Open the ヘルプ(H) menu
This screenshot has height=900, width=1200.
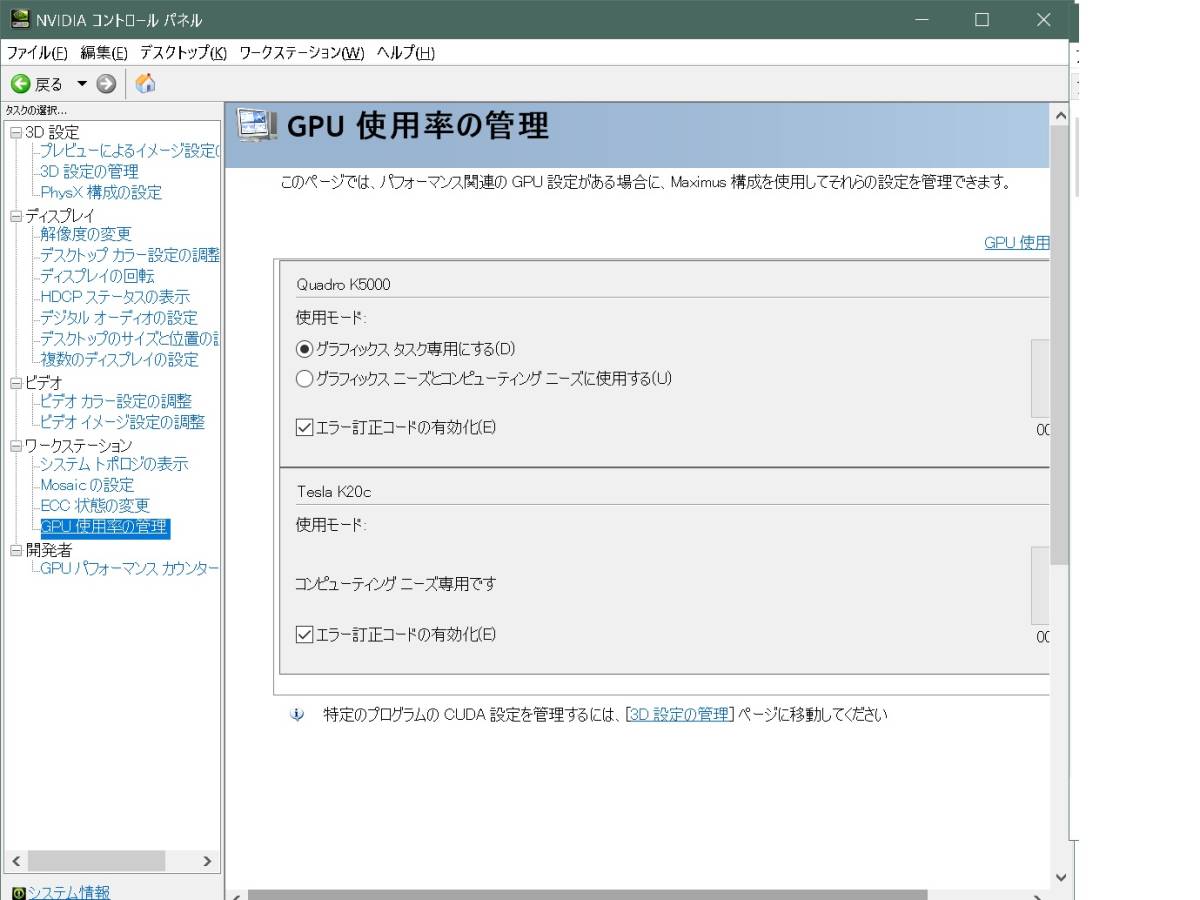[x=406, y=53]
